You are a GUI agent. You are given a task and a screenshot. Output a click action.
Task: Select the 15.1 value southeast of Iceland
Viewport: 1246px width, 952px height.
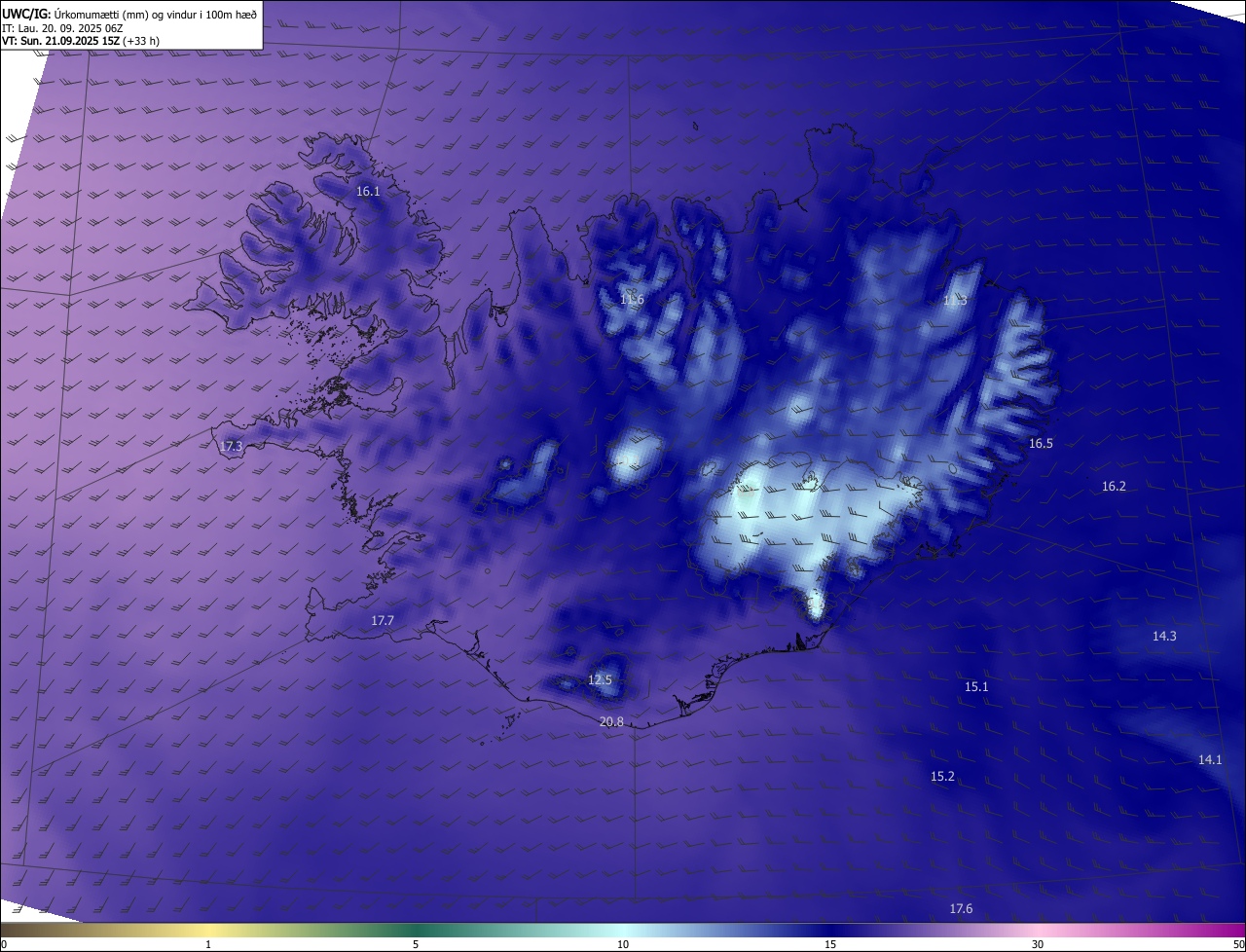976,686
